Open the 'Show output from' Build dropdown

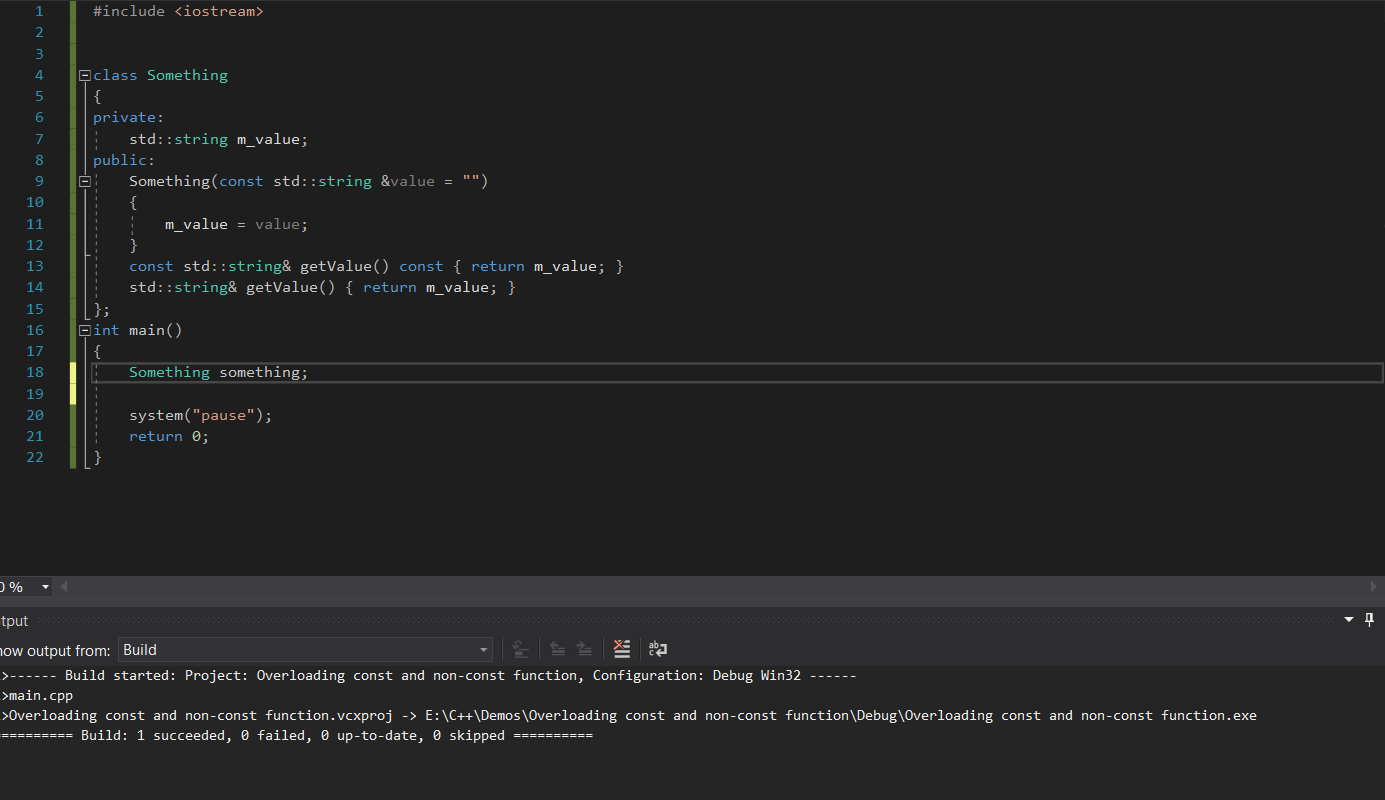(484, 650)
